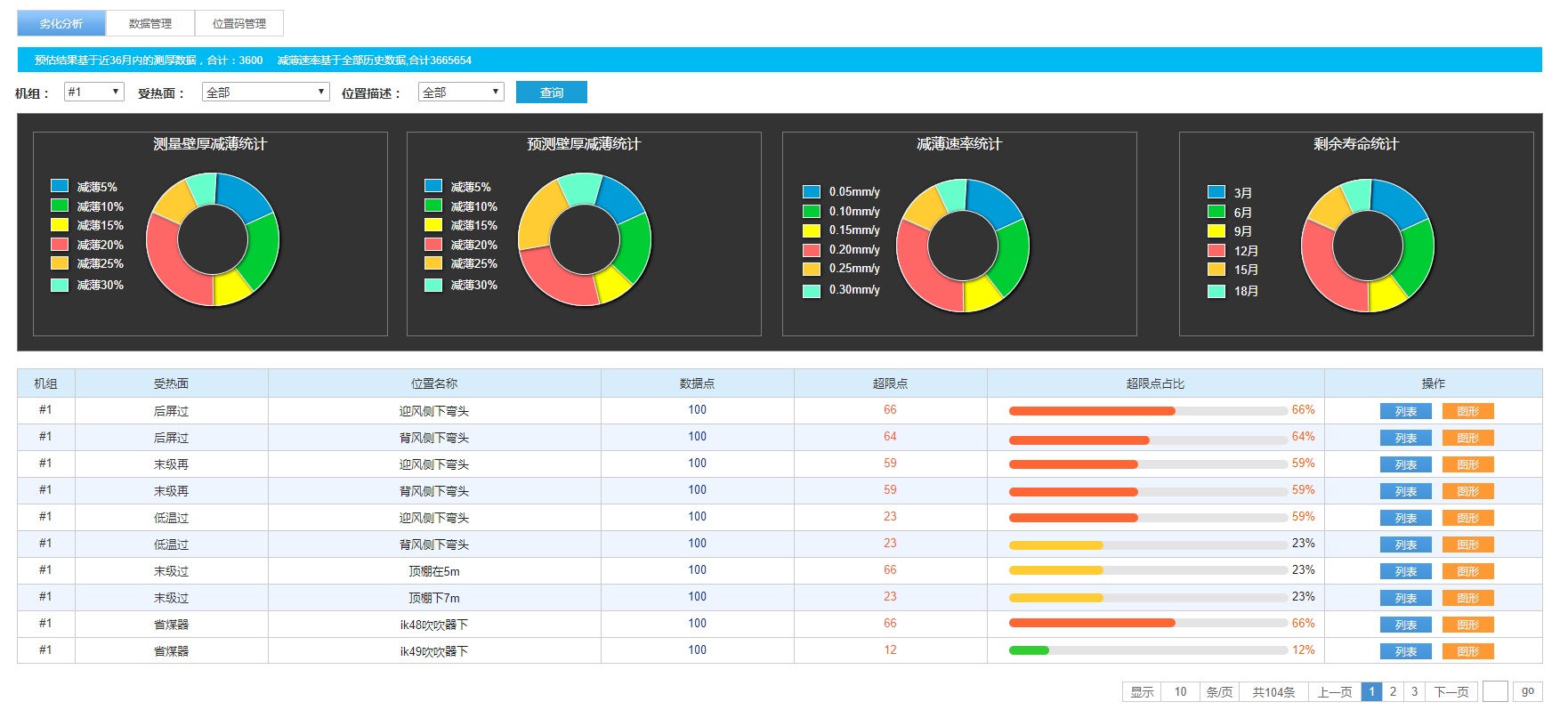Image resolution: width=1568 pixels, height=726 pixels.
Task: Toggle 0.30mm/y legend swatch
Action: point(812,291)
